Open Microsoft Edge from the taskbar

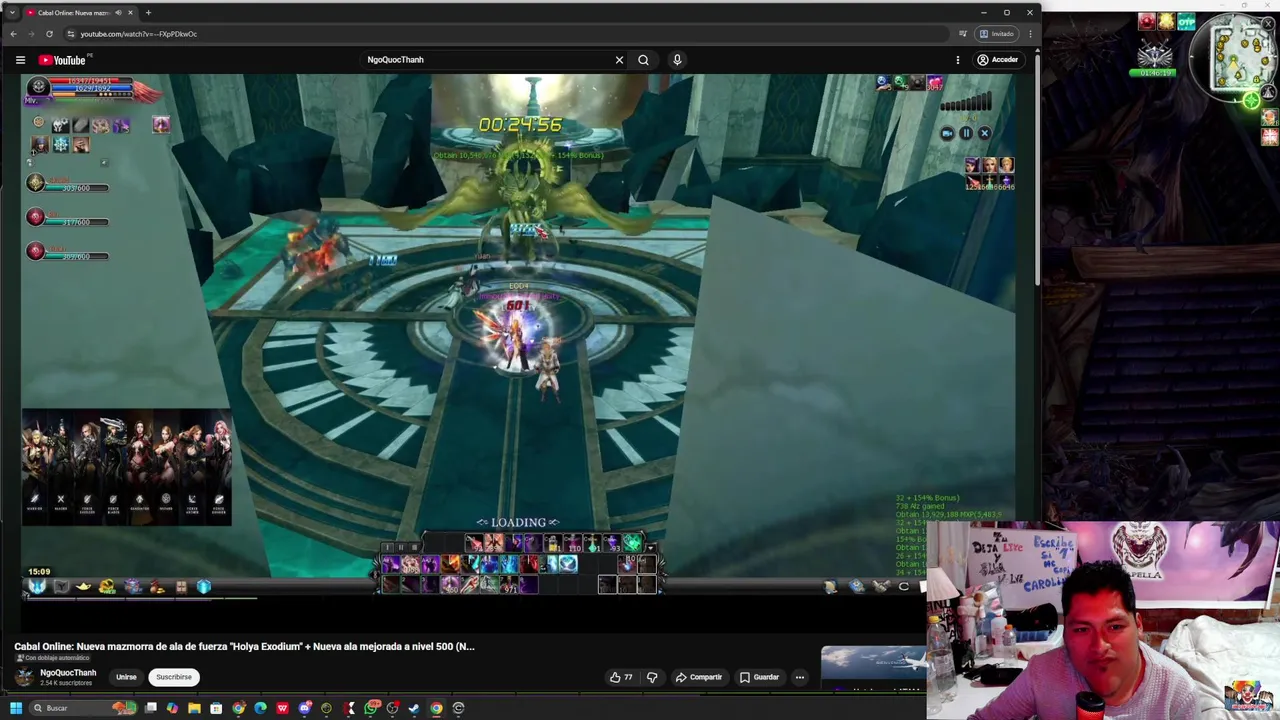[x=260, y=708]
